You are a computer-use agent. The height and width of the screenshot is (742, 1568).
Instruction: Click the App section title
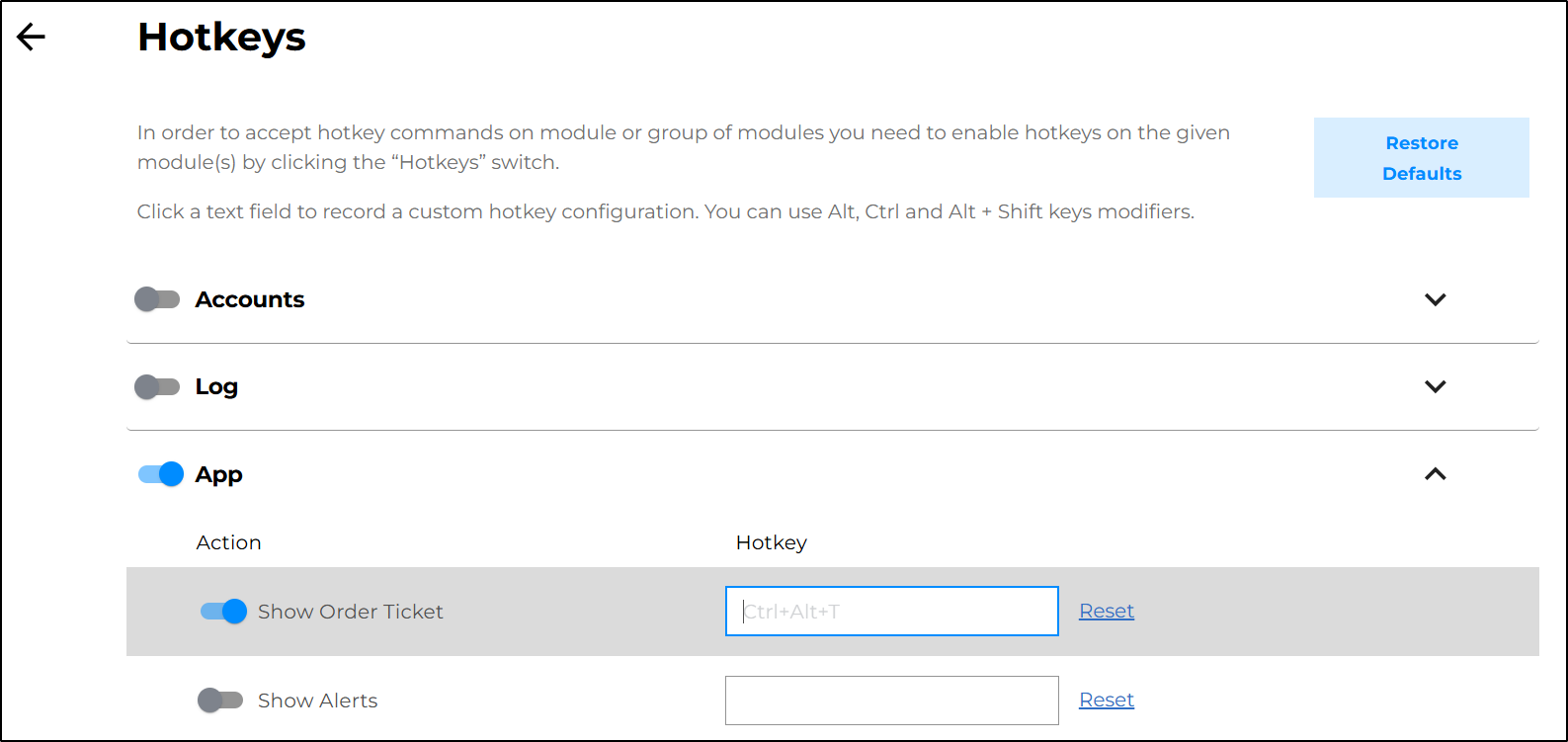click(219, 474)
